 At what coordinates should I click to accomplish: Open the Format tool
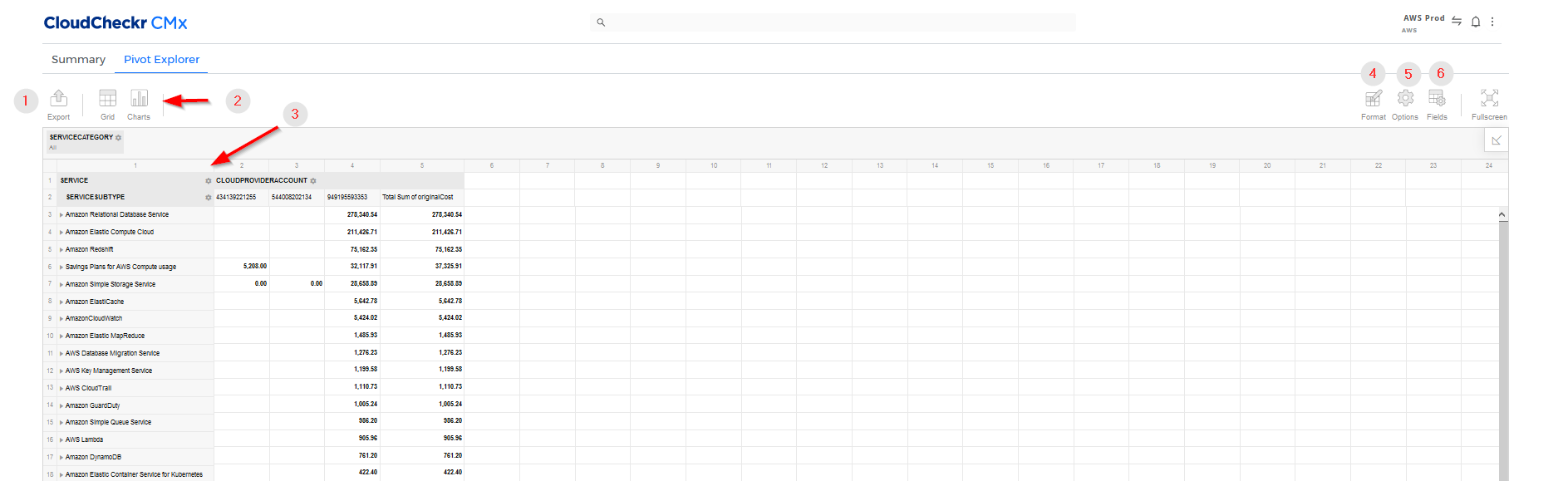coord(1373,98)
